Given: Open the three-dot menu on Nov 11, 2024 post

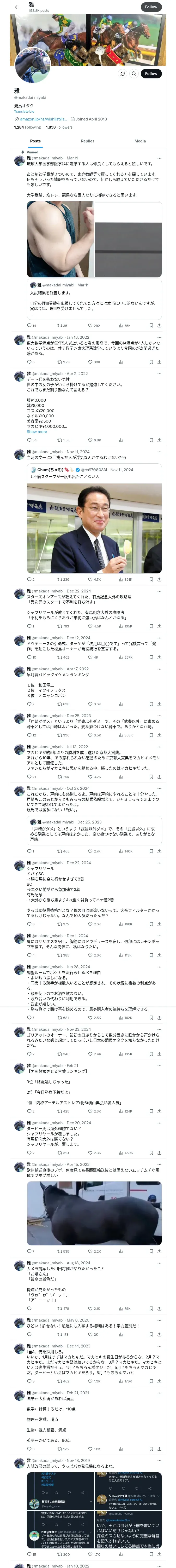Looking at the screenshot, I should tap(159, 452).
